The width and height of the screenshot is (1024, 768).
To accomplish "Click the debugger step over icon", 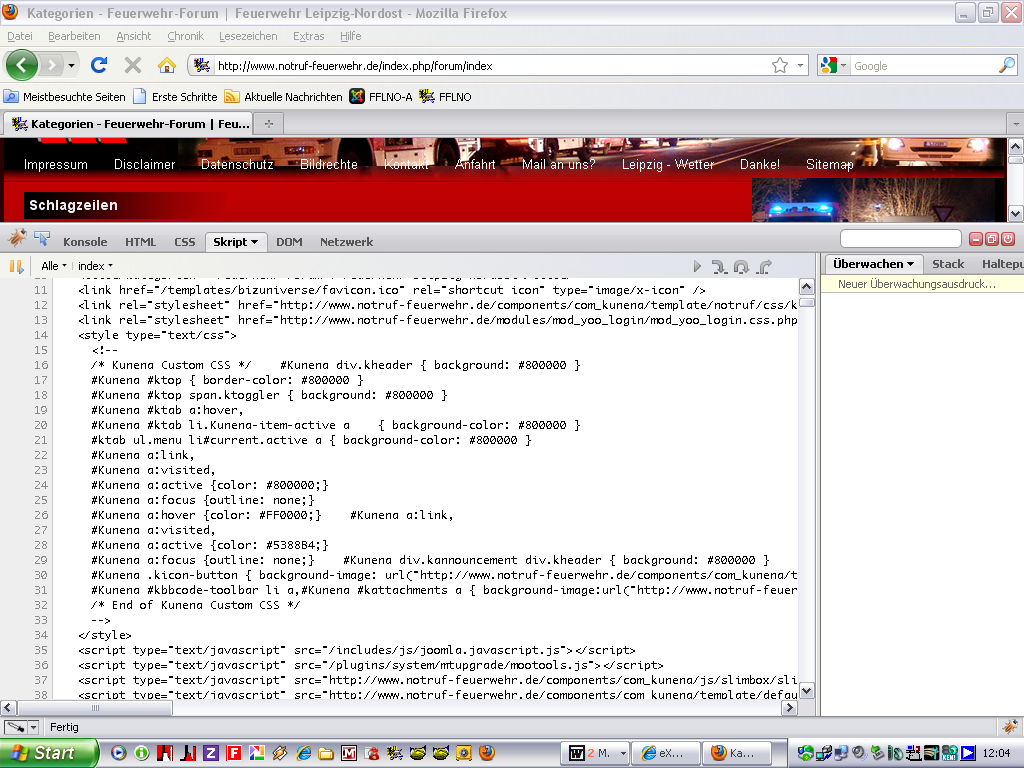I will [741, 266].
